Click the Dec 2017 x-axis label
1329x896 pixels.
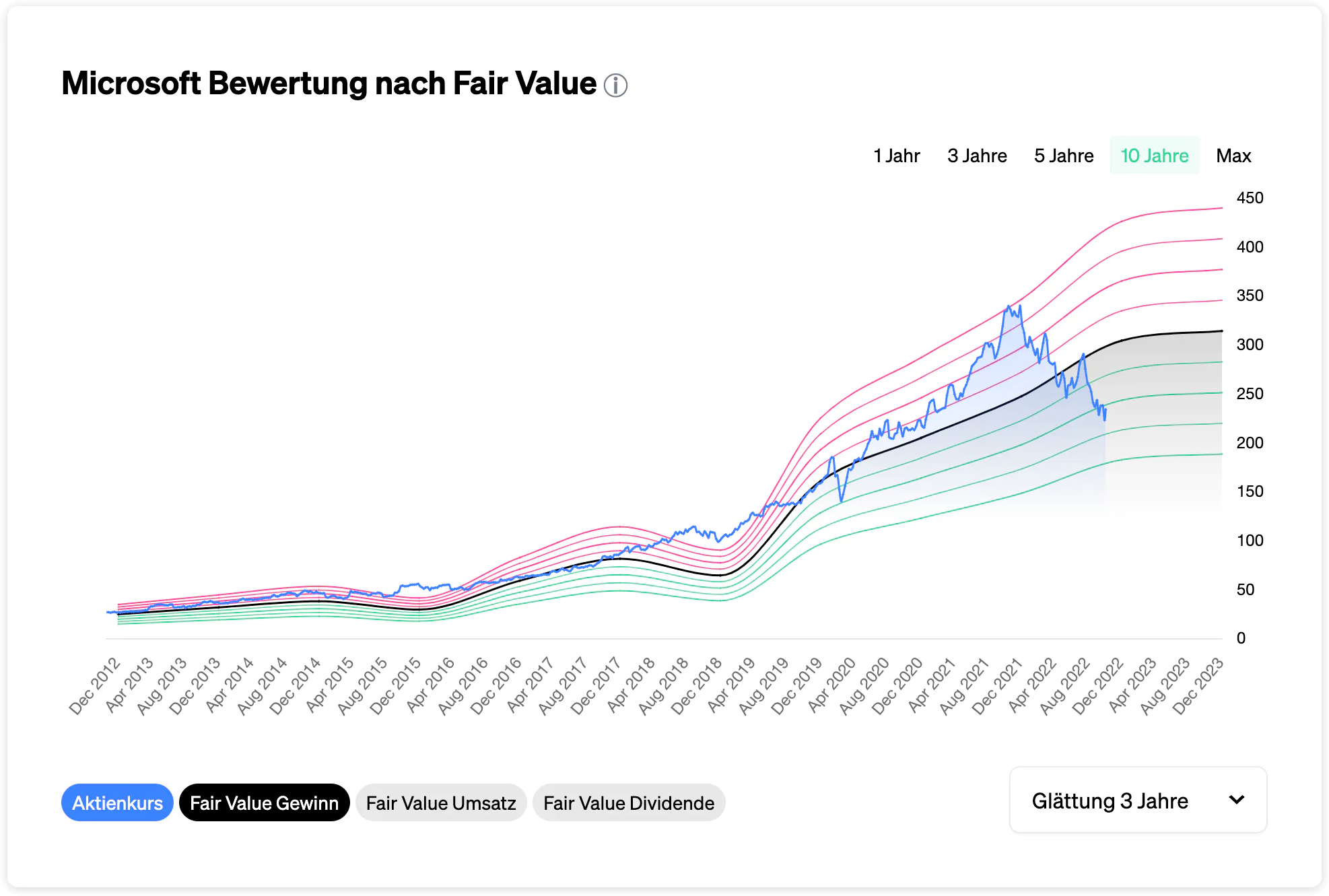point(596,686)
